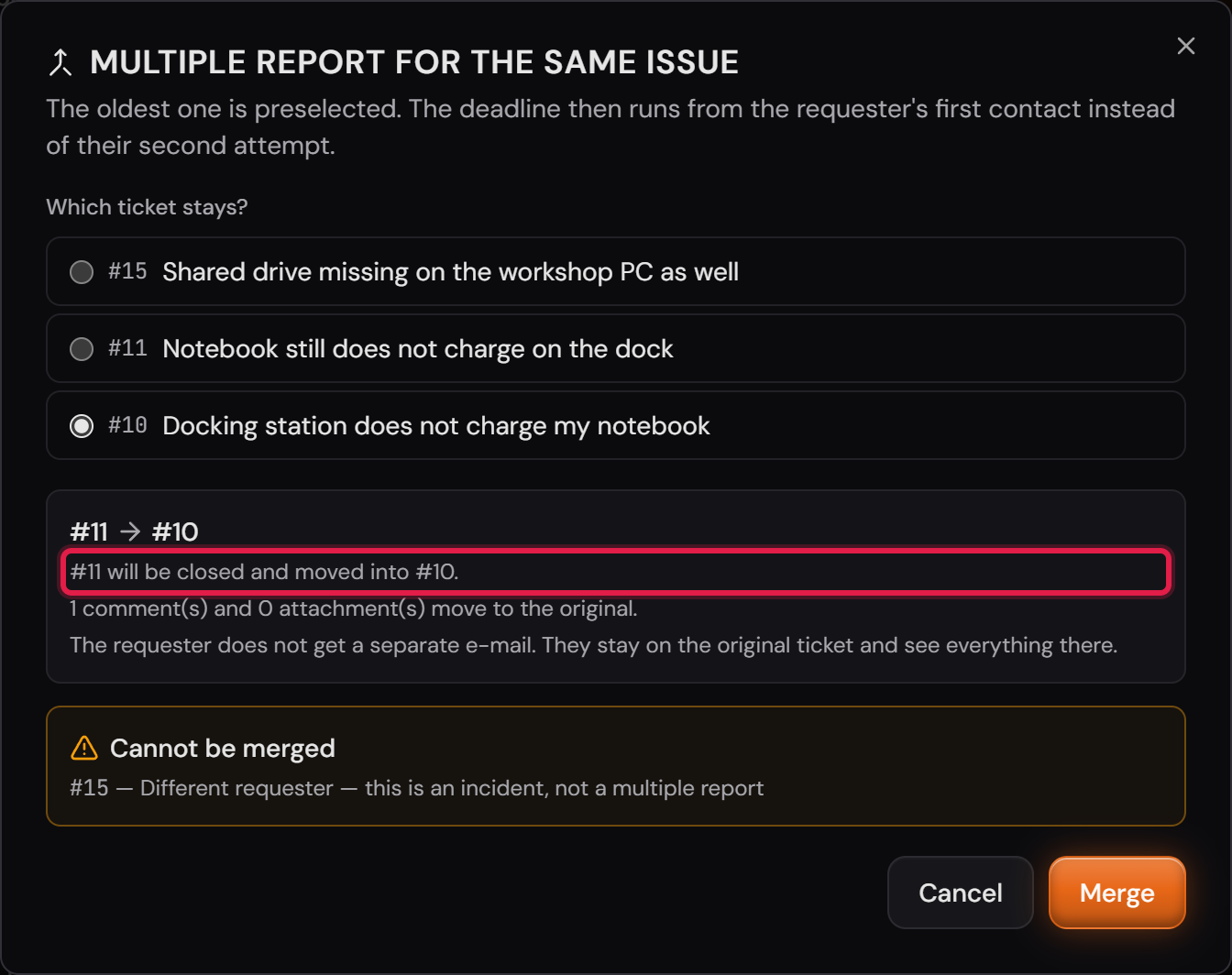Click the "Cannot be merged" heading

223,749
